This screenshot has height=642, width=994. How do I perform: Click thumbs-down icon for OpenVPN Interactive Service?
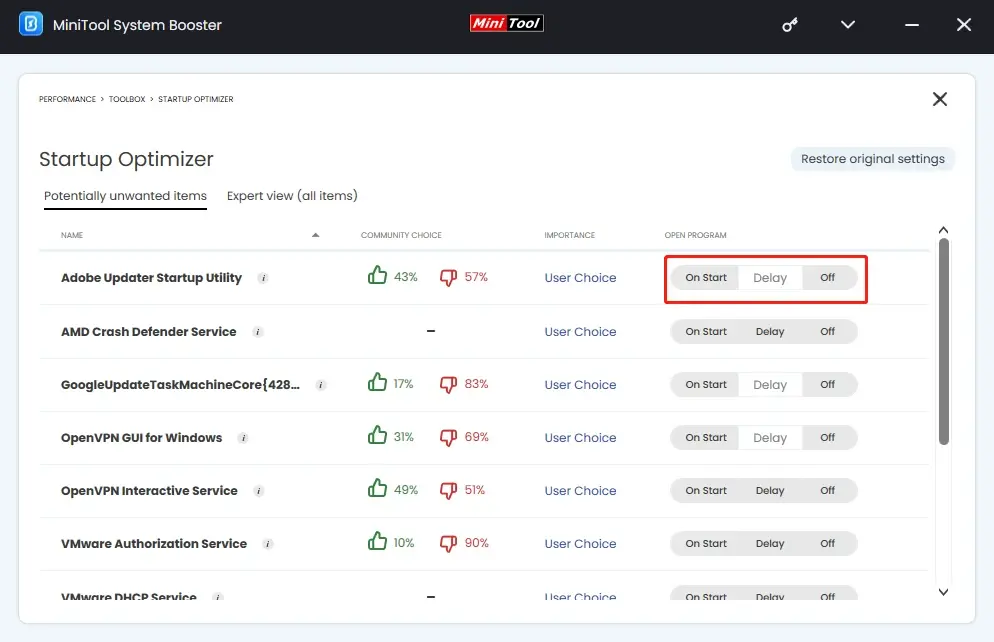(448, 491)
